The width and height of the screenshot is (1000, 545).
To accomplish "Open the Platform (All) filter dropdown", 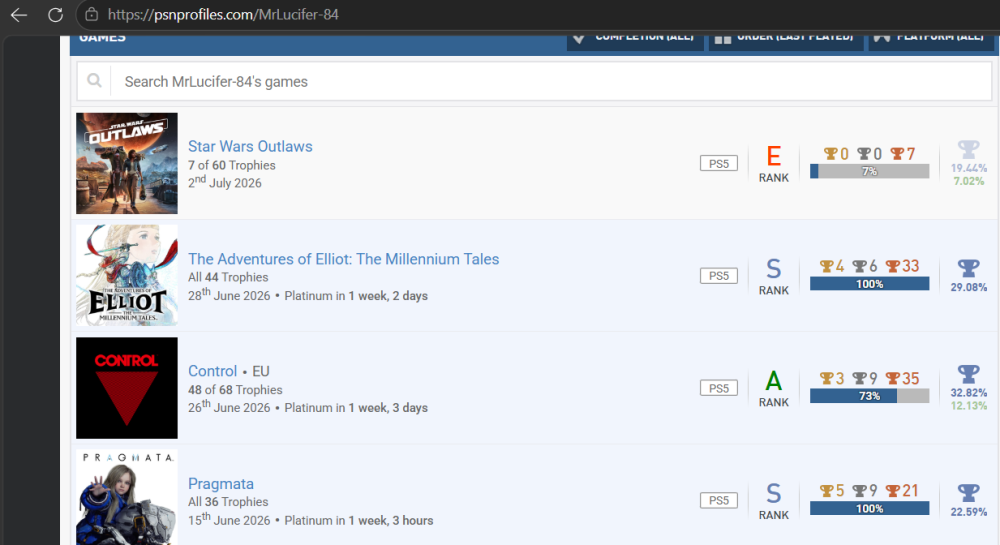I will (x=930, y=39).
